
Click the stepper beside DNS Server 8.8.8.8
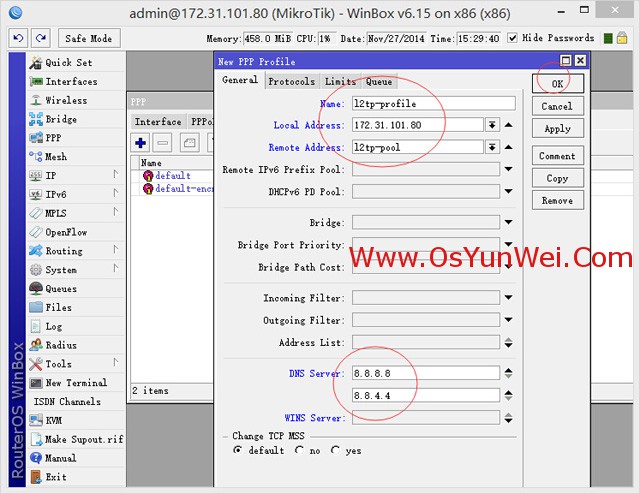point(509,373)
